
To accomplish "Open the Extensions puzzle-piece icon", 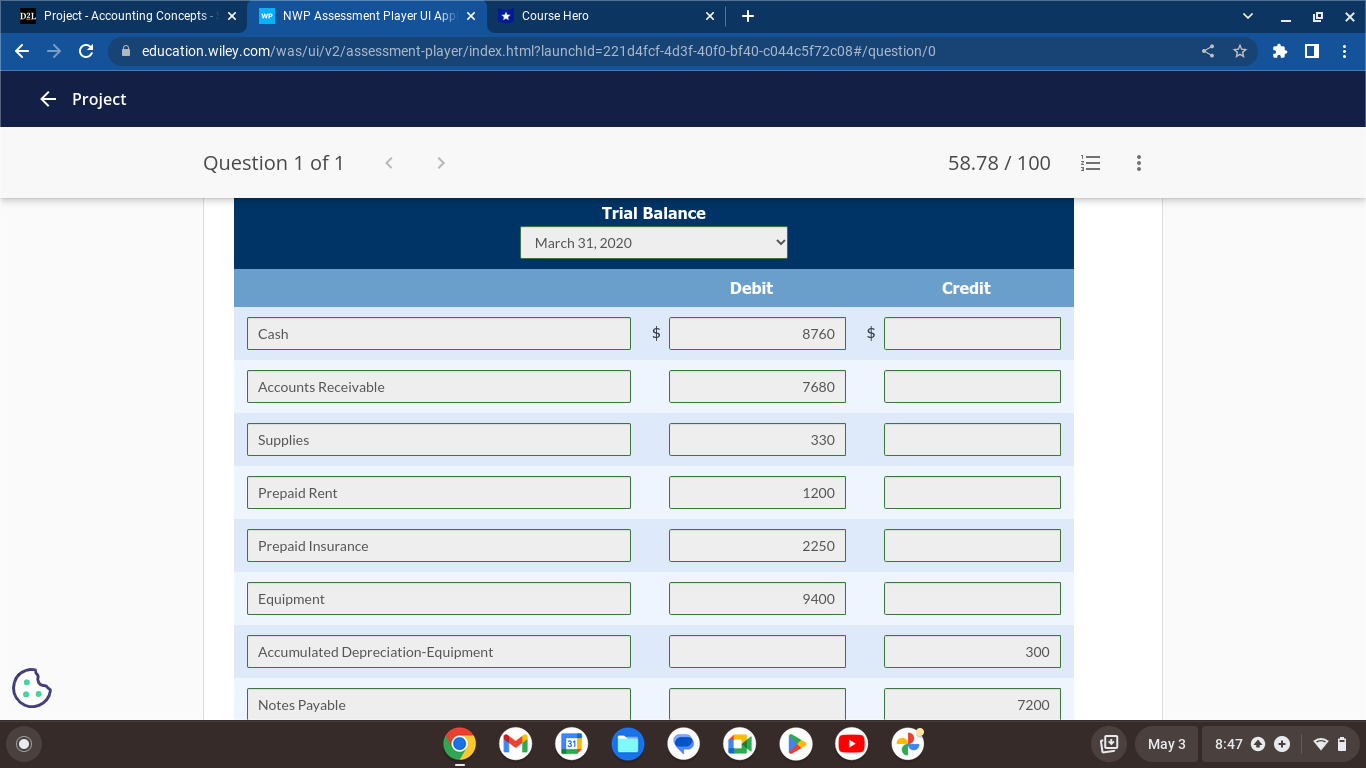I will [x=1279, y=50].
